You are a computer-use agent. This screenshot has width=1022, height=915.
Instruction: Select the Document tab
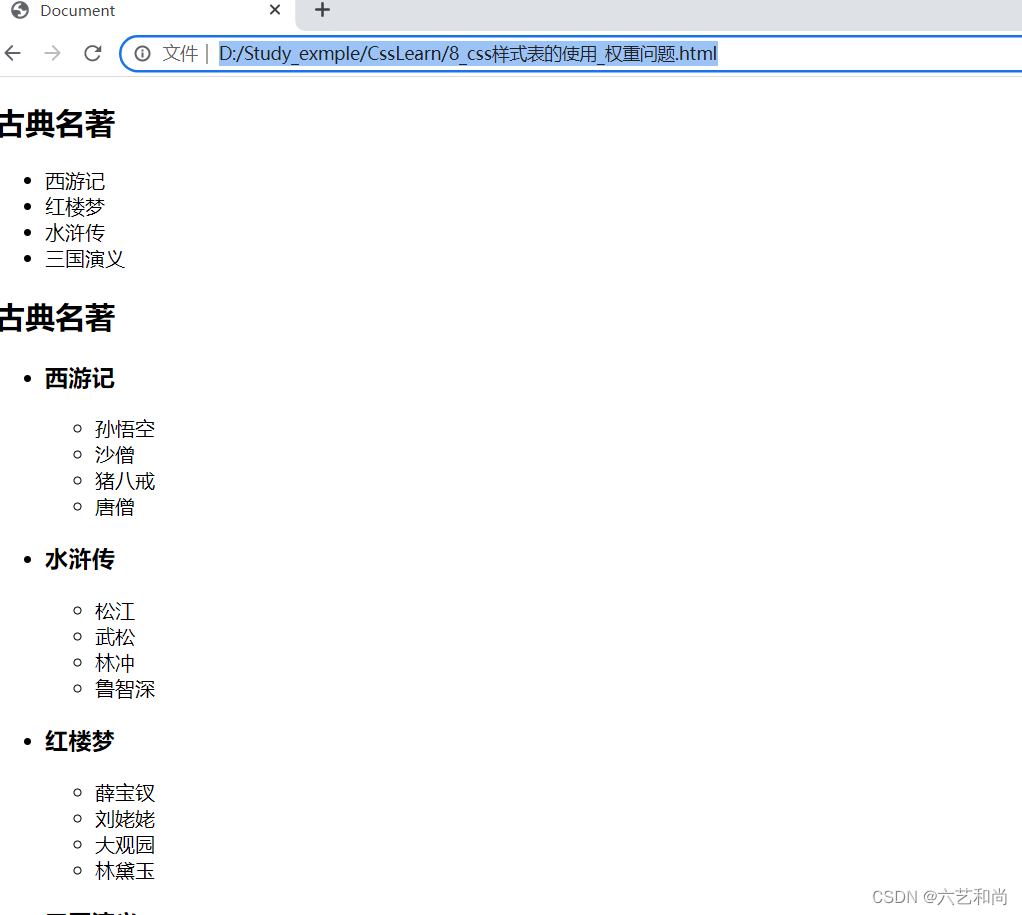pyautogui.click(x=147, y=11)
